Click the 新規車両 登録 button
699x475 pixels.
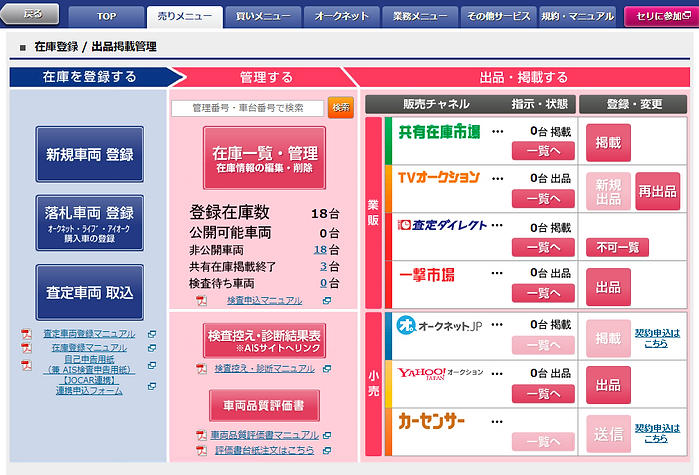[90, 154]
